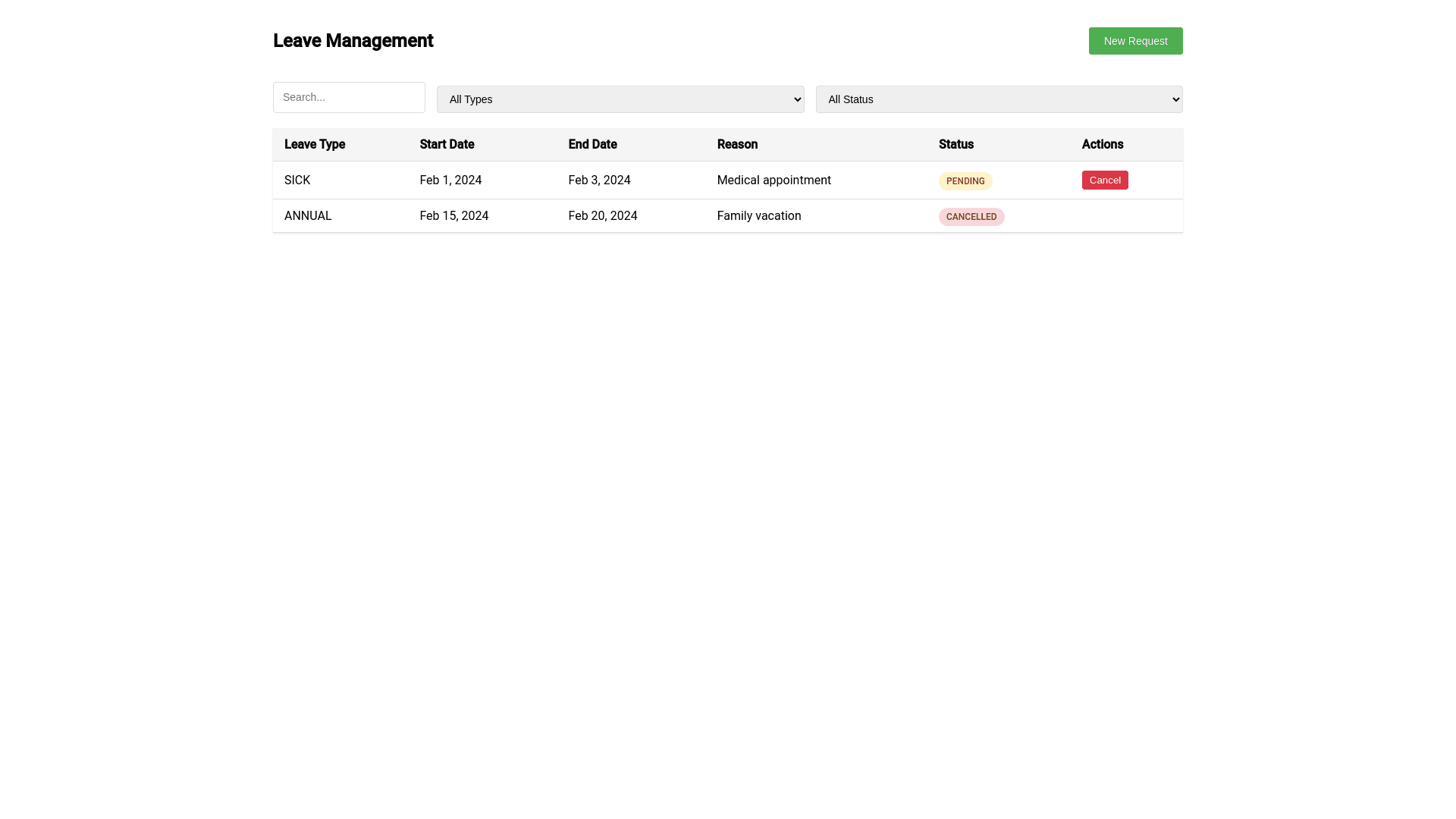Viewport: 1456px width, 819px height.
Task: Click the New Request button
Action: (x=1135, y=40)
